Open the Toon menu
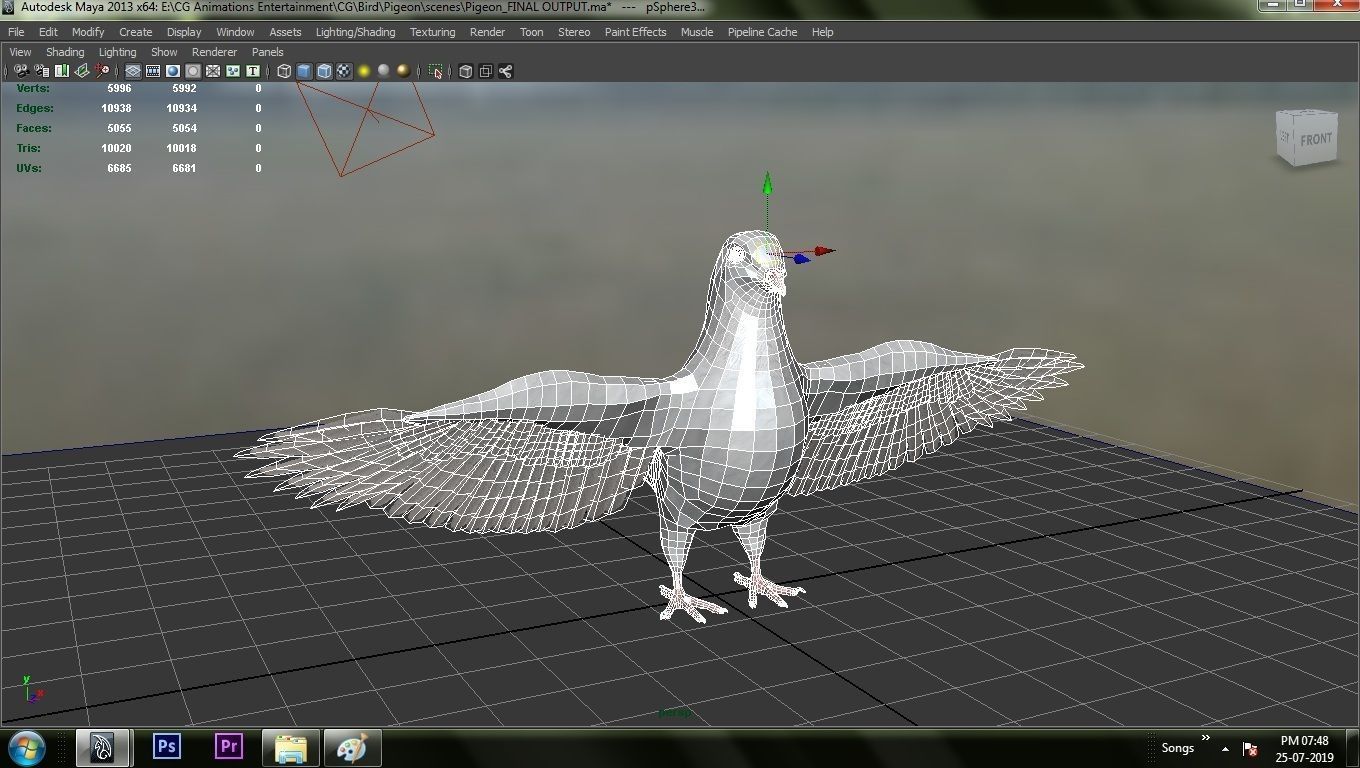The height and width of the screenshot is (768, 1360). pos(531,32)
